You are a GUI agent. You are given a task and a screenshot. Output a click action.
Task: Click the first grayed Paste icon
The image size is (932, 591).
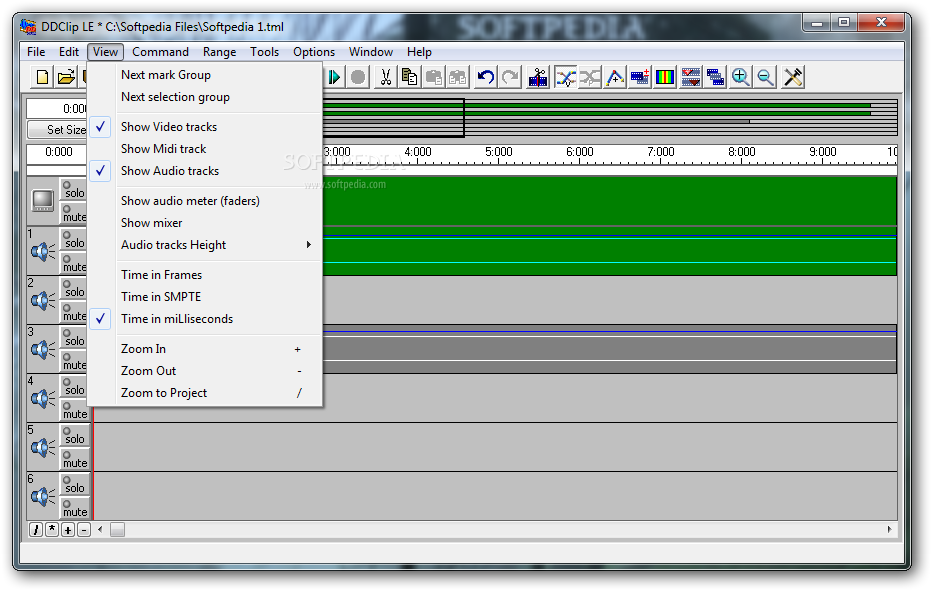point(434,77)
